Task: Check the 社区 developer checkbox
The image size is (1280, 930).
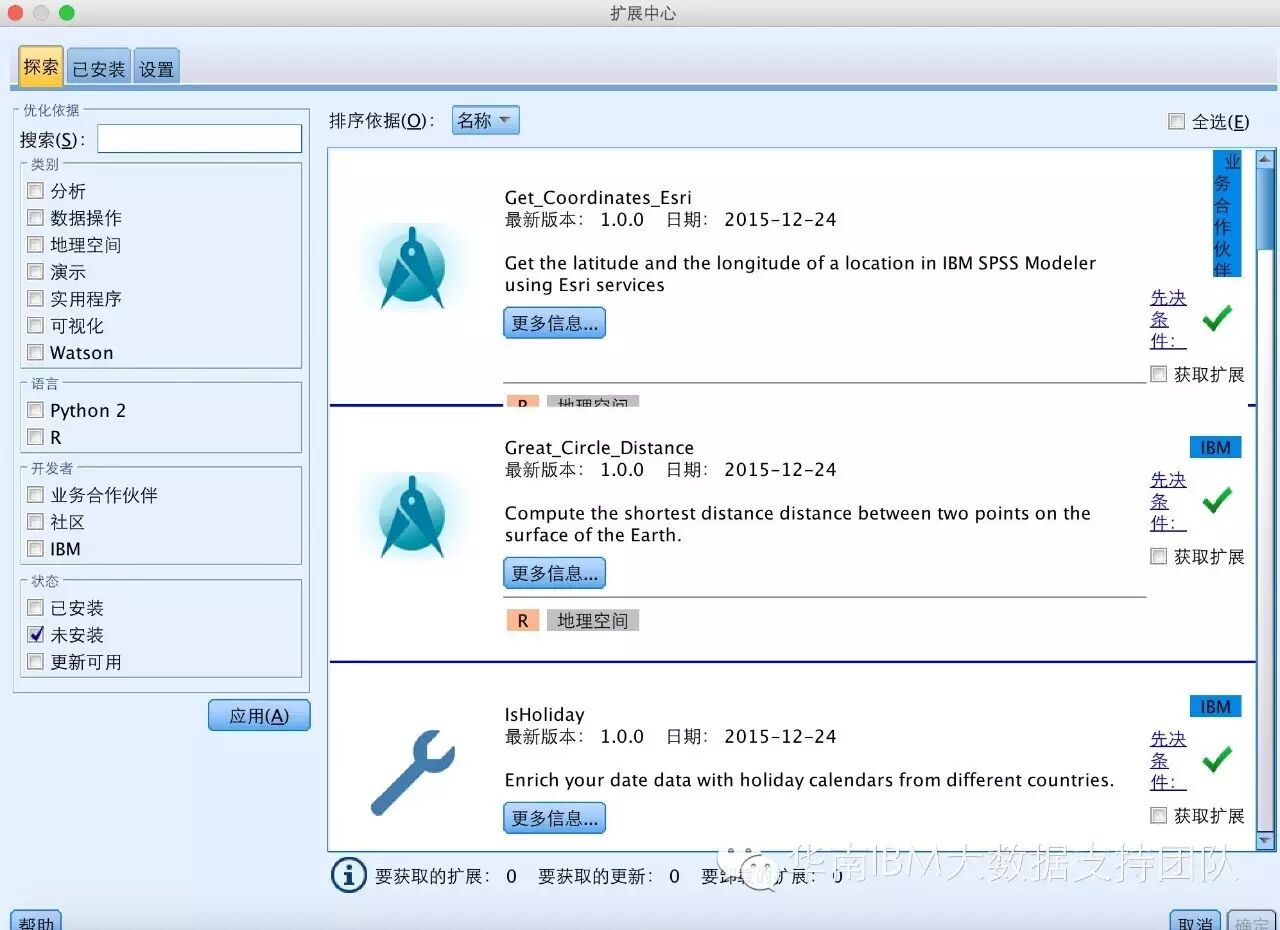Action: (x=36, y=521)
